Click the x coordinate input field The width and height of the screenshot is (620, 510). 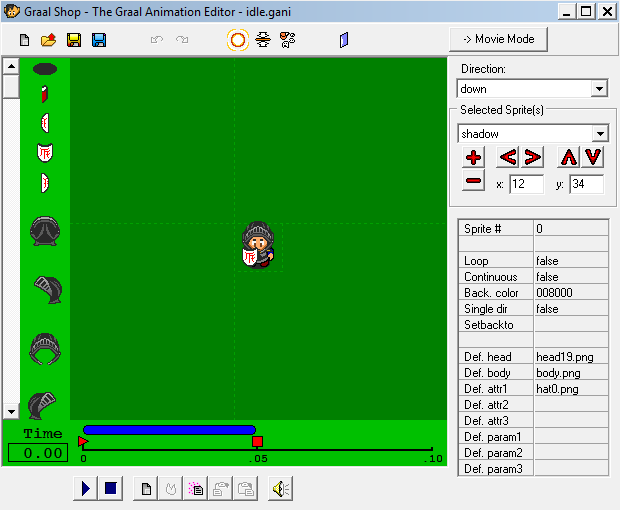(x=526, y=184)
